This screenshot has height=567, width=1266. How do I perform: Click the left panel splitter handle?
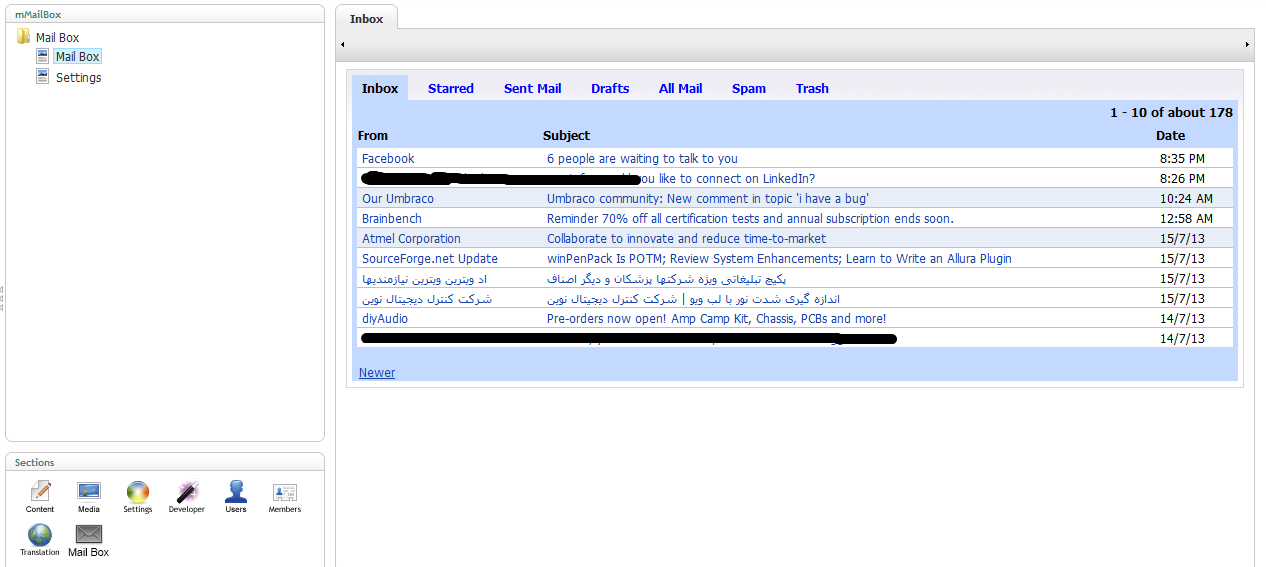pos(2,297)
